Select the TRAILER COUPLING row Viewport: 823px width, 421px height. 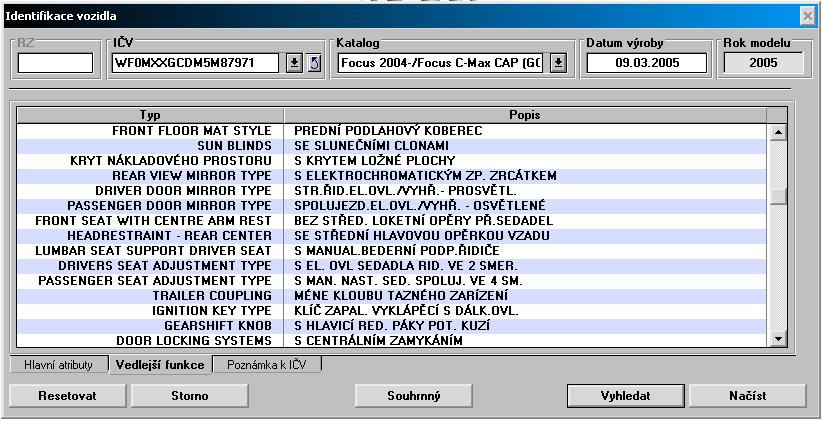coord(211,296)
